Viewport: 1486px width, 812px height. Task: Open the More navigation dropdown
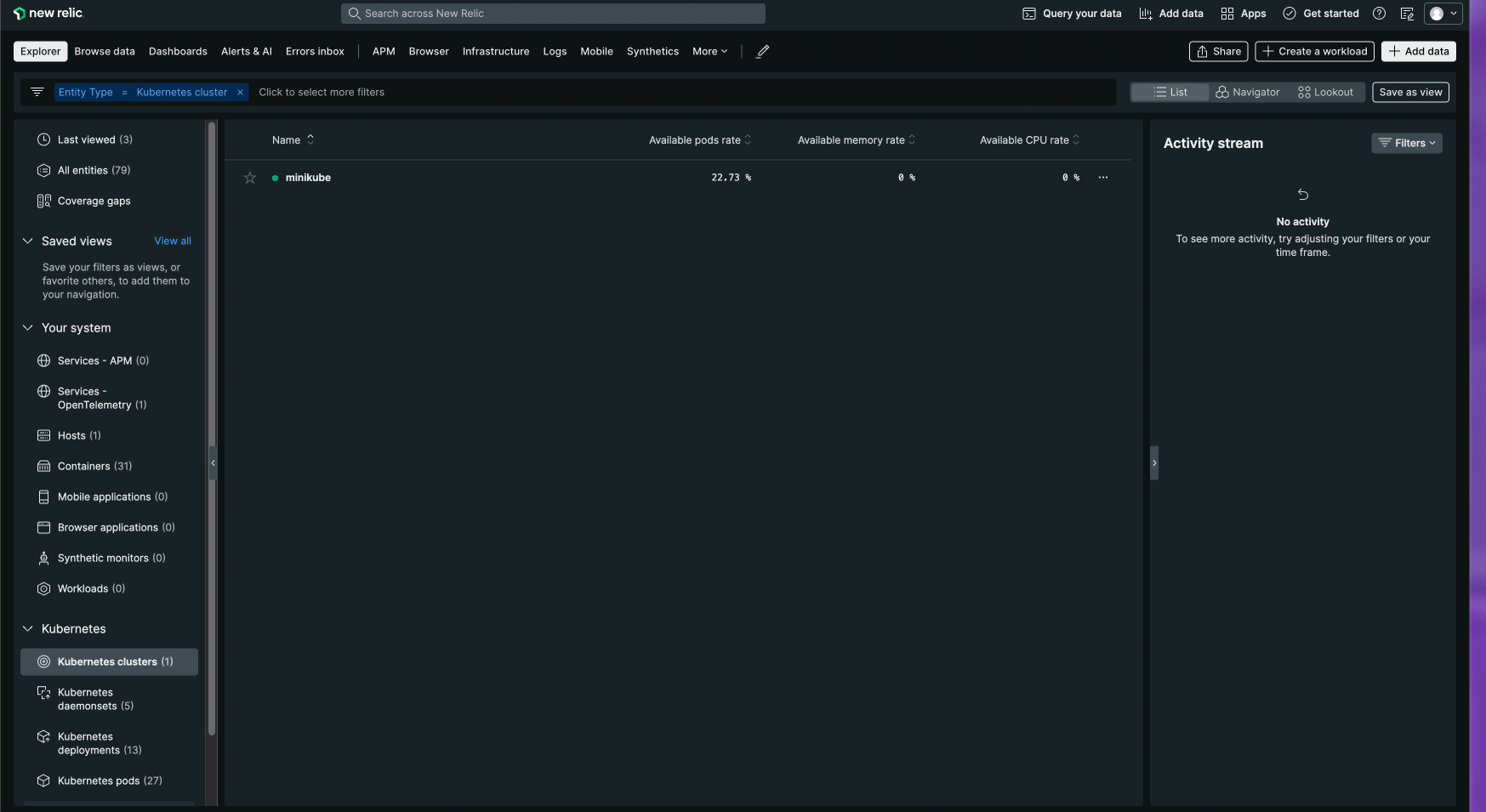[x=709, y=51]
